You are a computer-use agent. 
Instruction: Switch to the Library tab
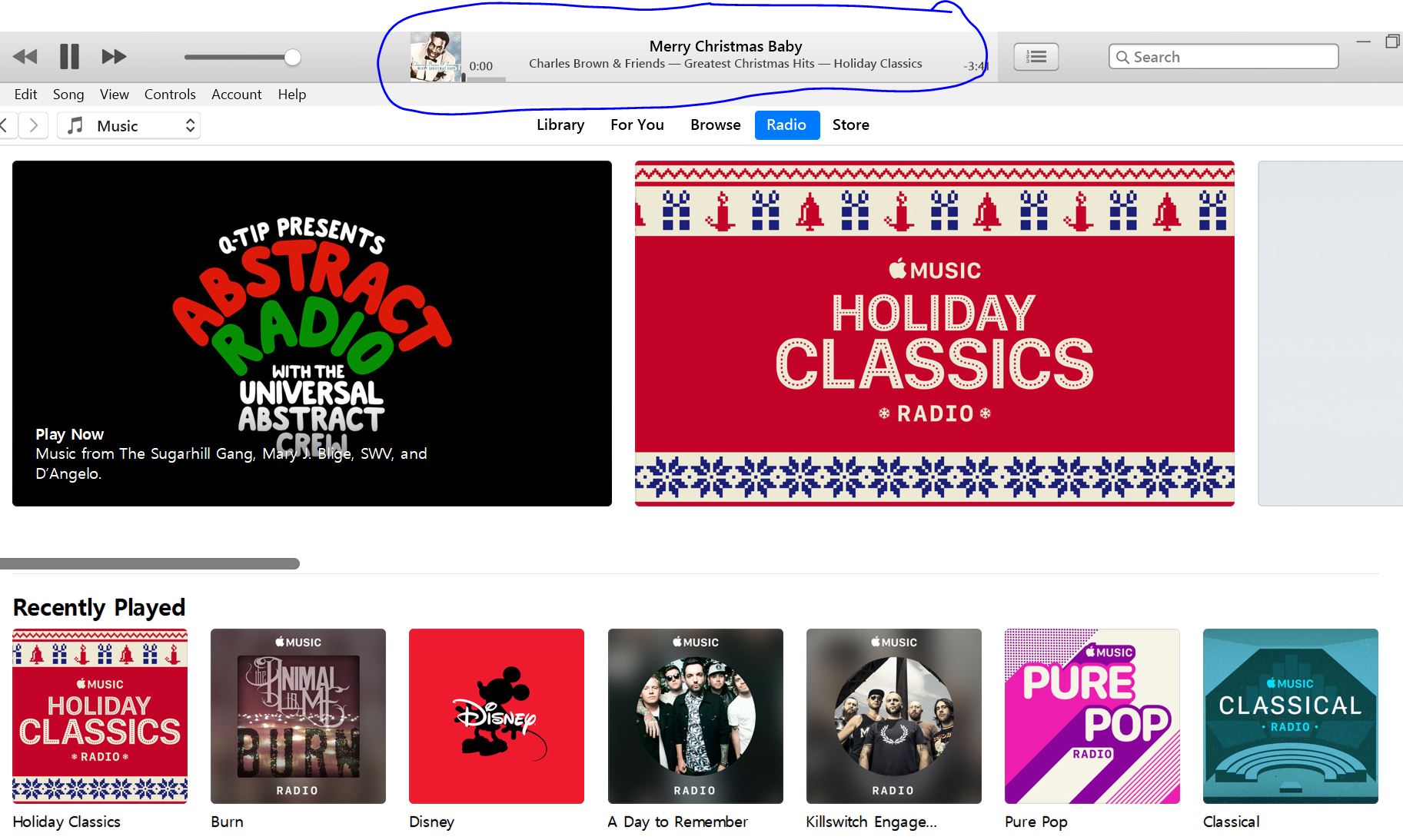tap(560, 125)
